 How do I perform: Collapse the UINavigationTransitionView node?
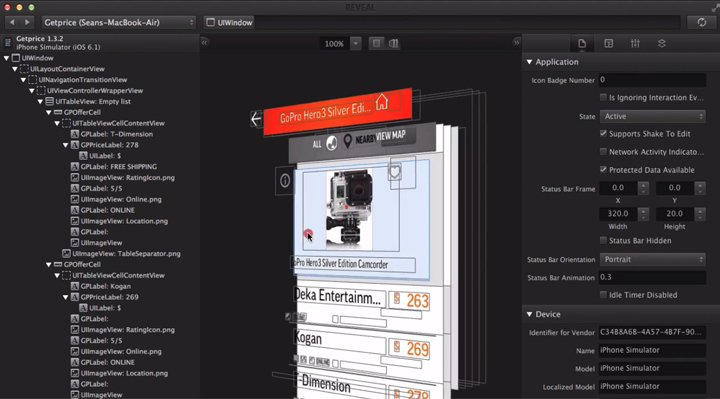click(23, 80)
